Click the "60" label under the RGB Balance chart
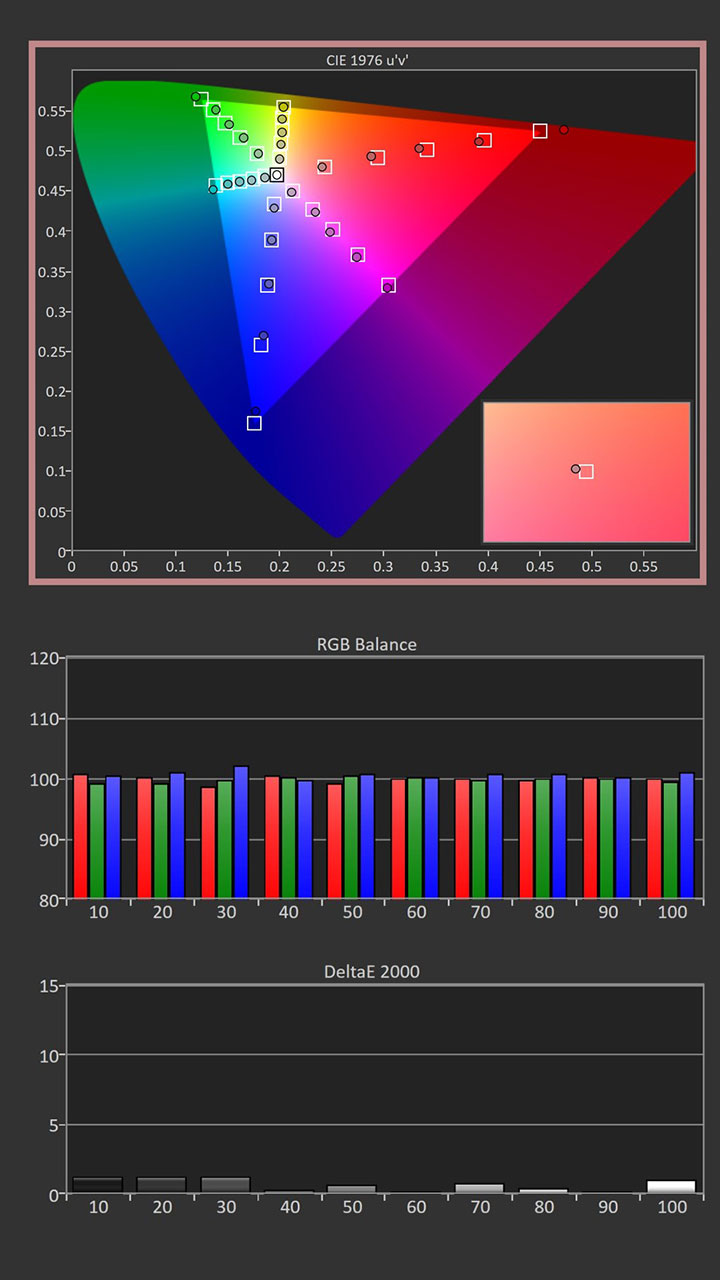 click(416, 913)
